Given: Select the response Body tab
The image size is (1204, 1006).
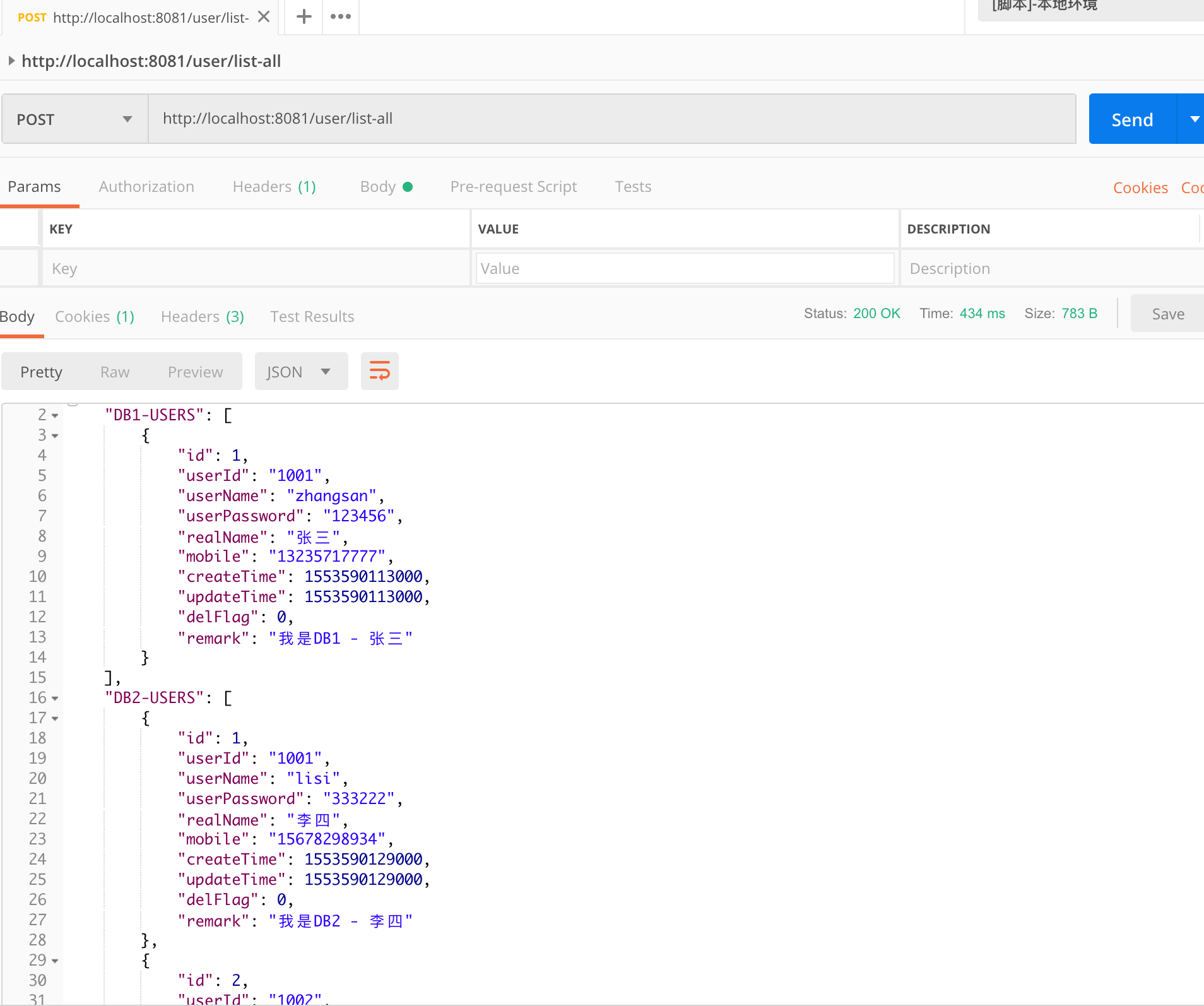Looking at the screenshot, I should point(17,317).
